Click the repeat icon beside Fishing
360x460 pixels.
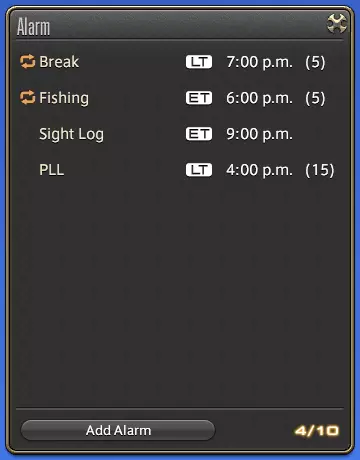click(27, 98)
